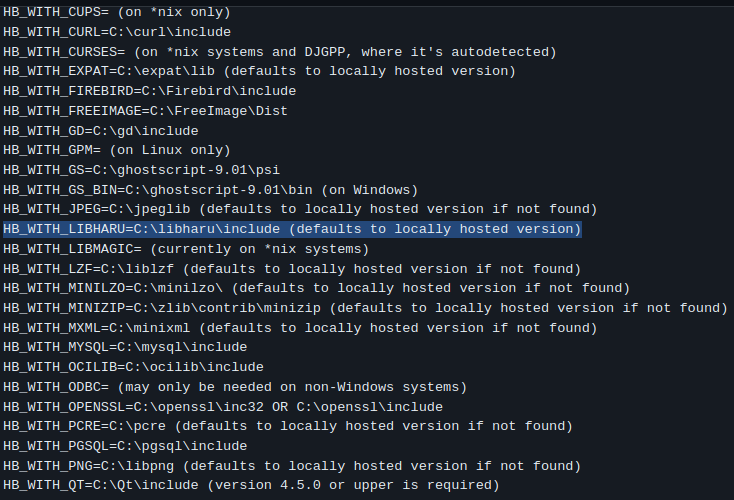Image resolution: width=734 pixels, height=500 pixels.
Task: Click the HB_WITH_OPENSSL line
Action: click(x=222, y=407)
